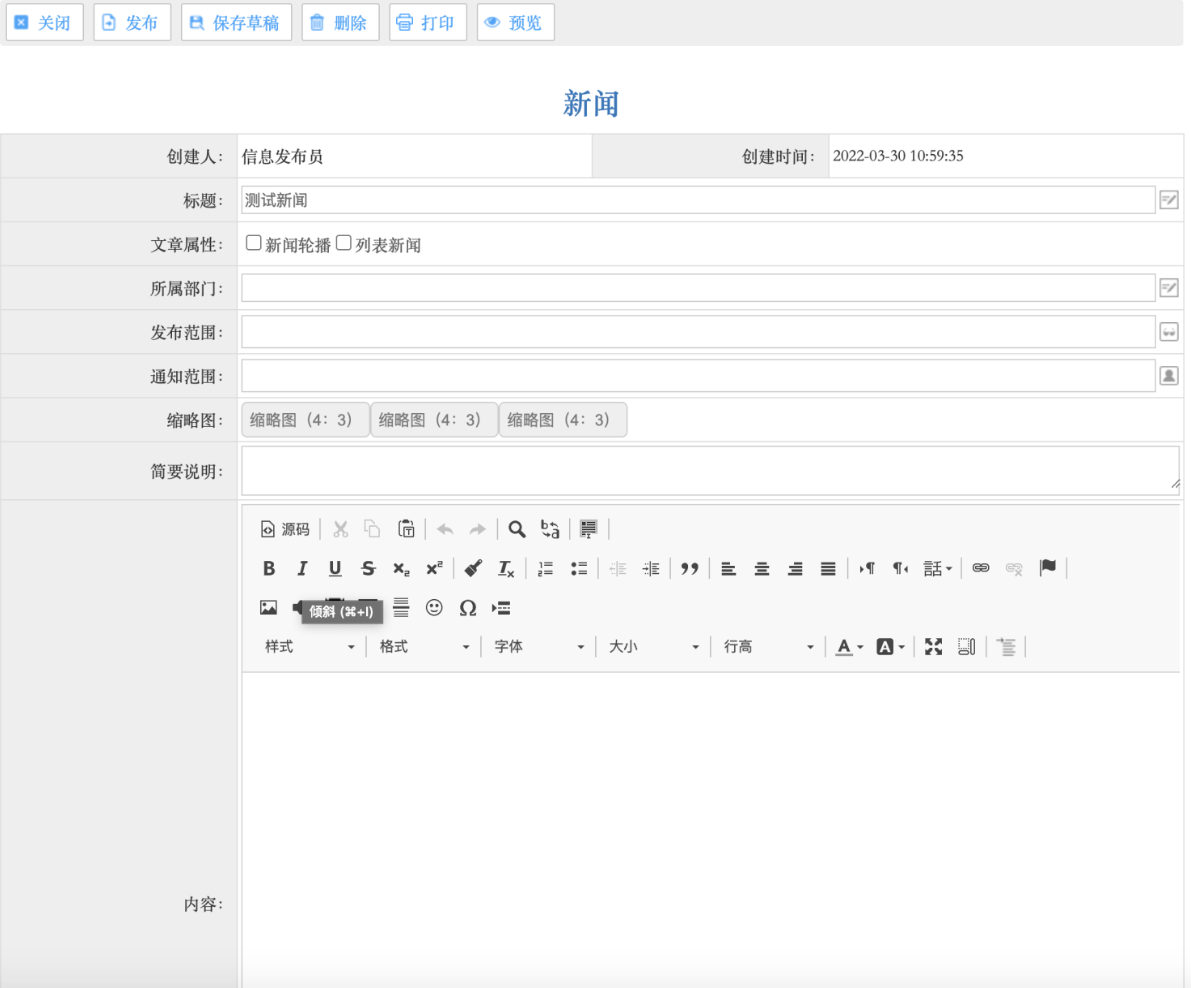
Task: Toggle bold formatting in editor toolbar
Action: coord(269,568)
